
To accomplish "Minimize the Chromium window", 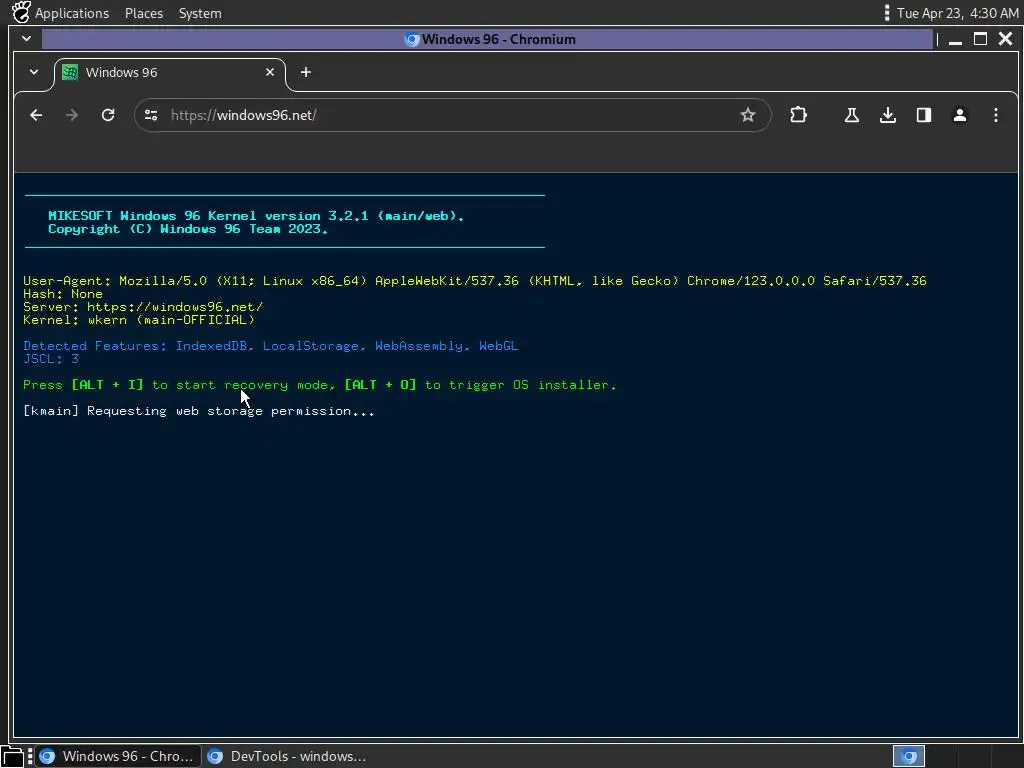I will point(955,40).
